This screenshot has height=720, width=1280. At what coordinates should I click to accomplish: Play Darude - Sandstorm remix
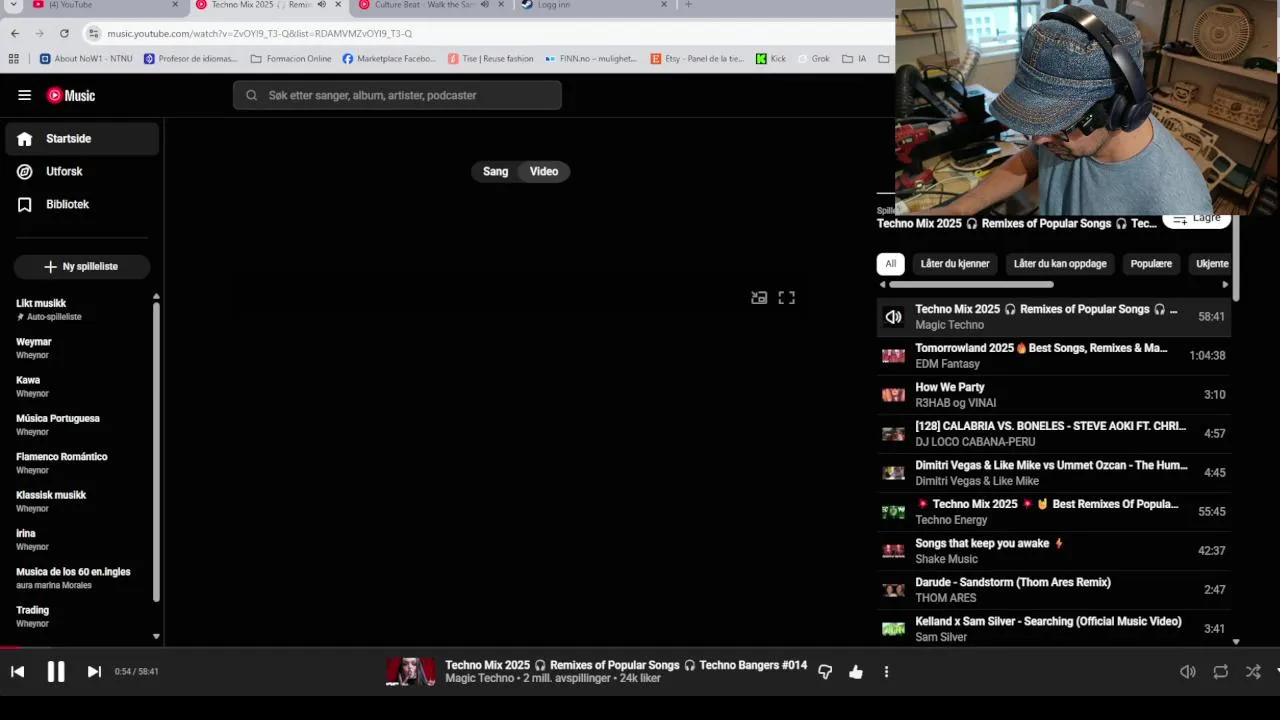pyautogui.click(x=1054, y=590)
